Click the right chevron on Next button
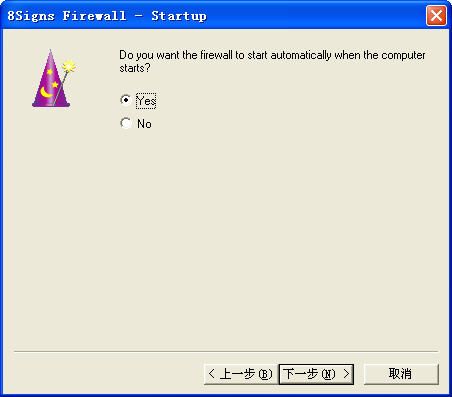452x397 pixels. (346, 373)
